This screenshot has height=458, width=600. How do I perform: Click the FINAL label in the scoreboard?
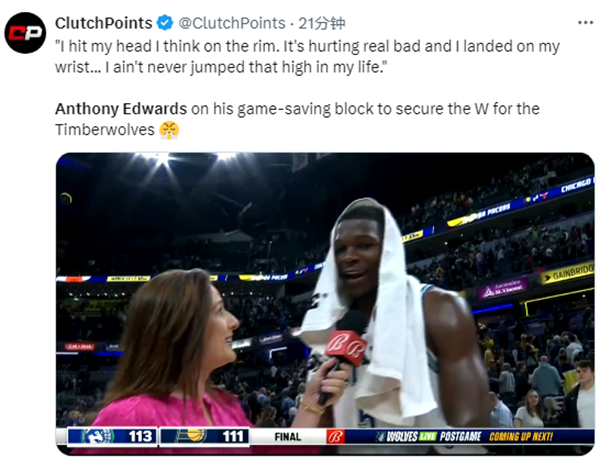pyautogui.click(x=288, y=437)
